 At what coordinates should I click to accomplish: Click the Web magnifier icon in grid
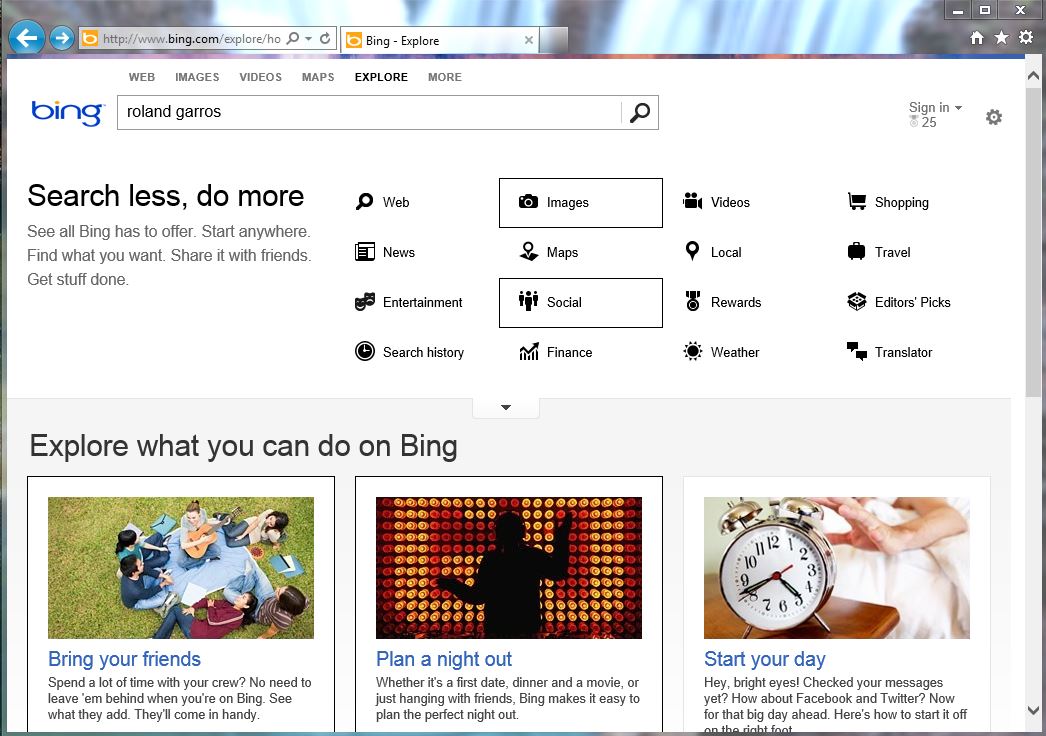click(365, 202)
